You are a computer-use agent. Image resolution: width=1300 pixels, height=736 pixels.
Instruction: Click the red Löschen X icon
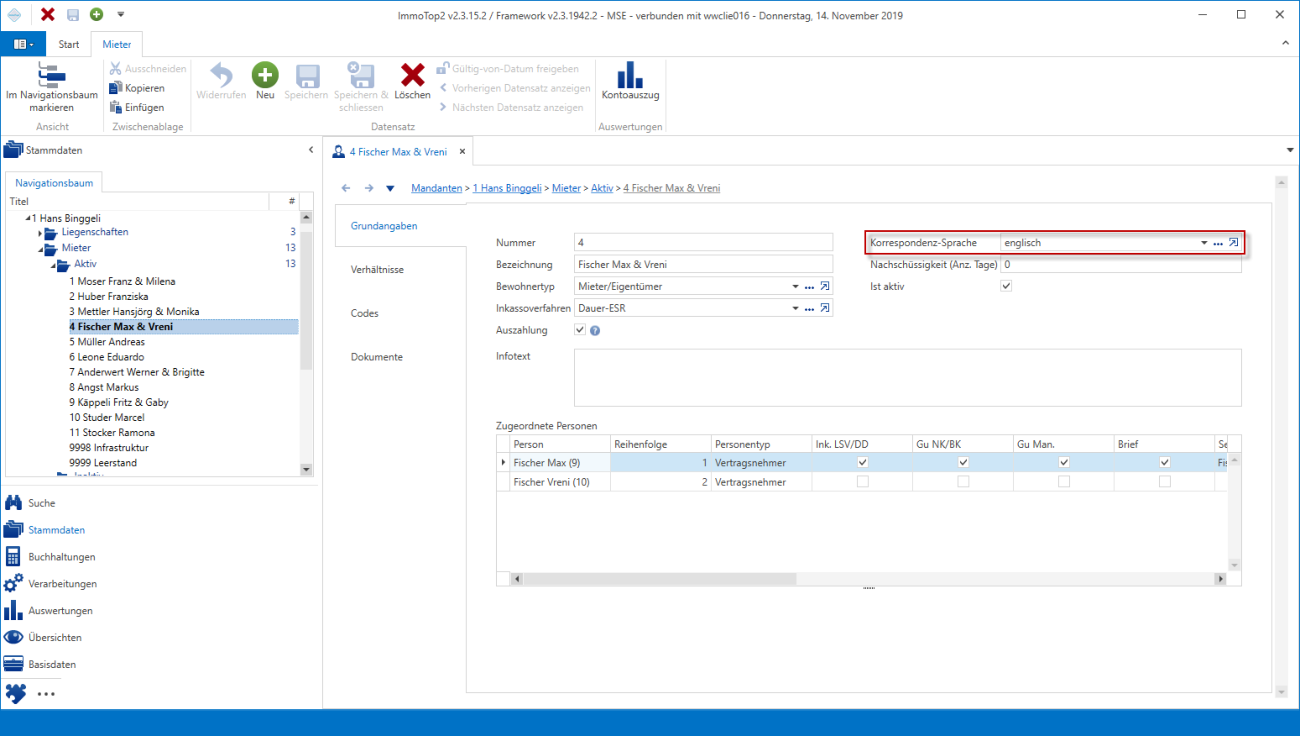tap(412, 81)
